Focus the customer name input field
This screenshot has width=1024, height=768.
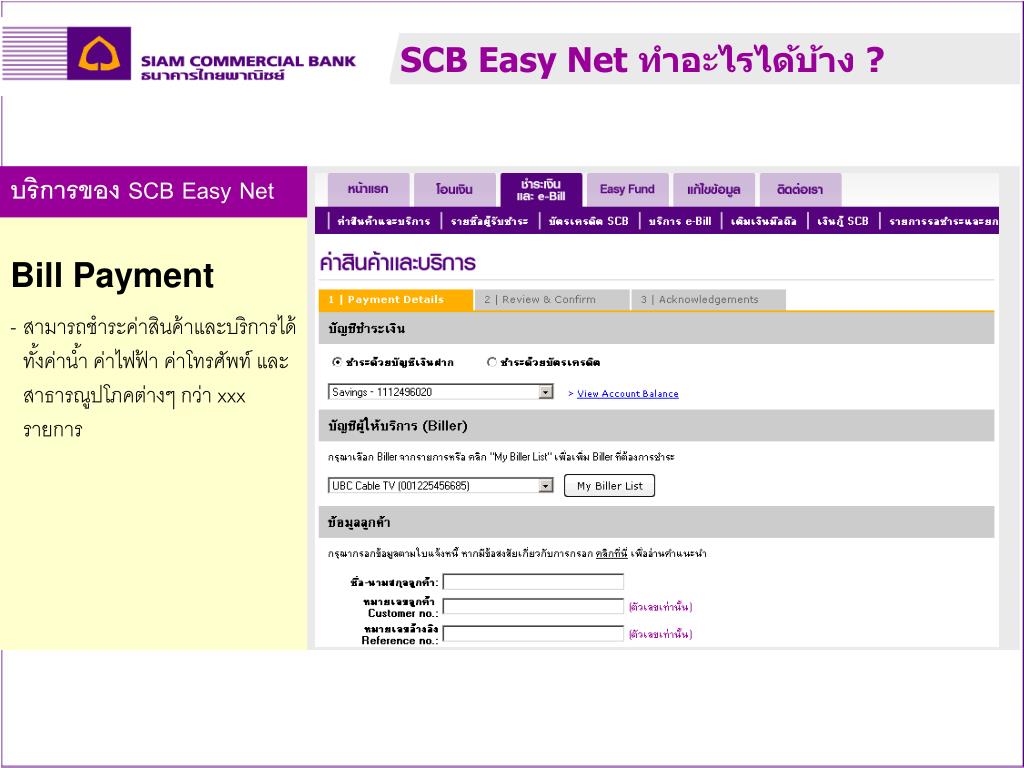[x=533, y=581]
